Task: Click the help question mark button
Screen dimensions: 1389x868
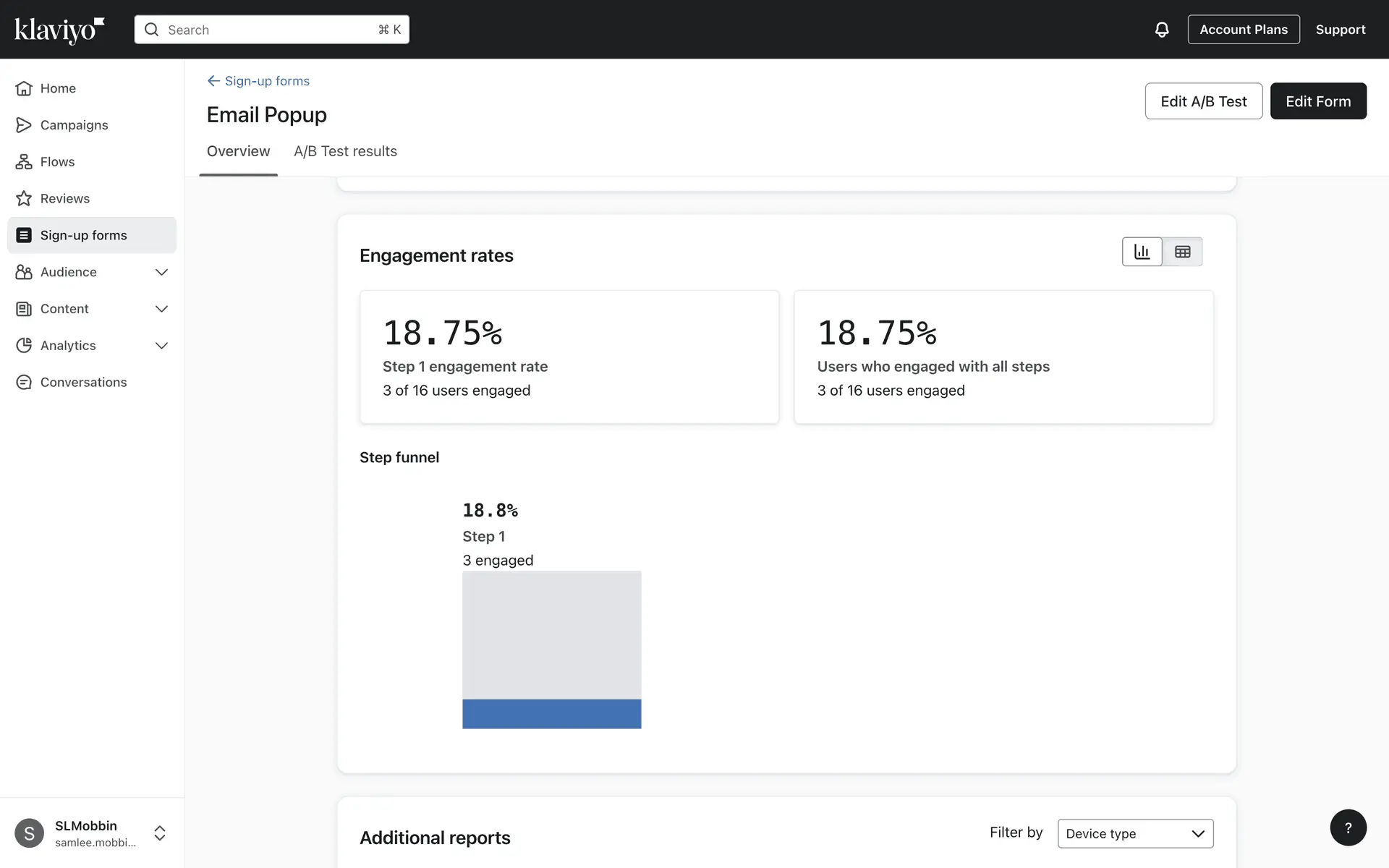Action: pyautogui.click(x=1348, y=827)
